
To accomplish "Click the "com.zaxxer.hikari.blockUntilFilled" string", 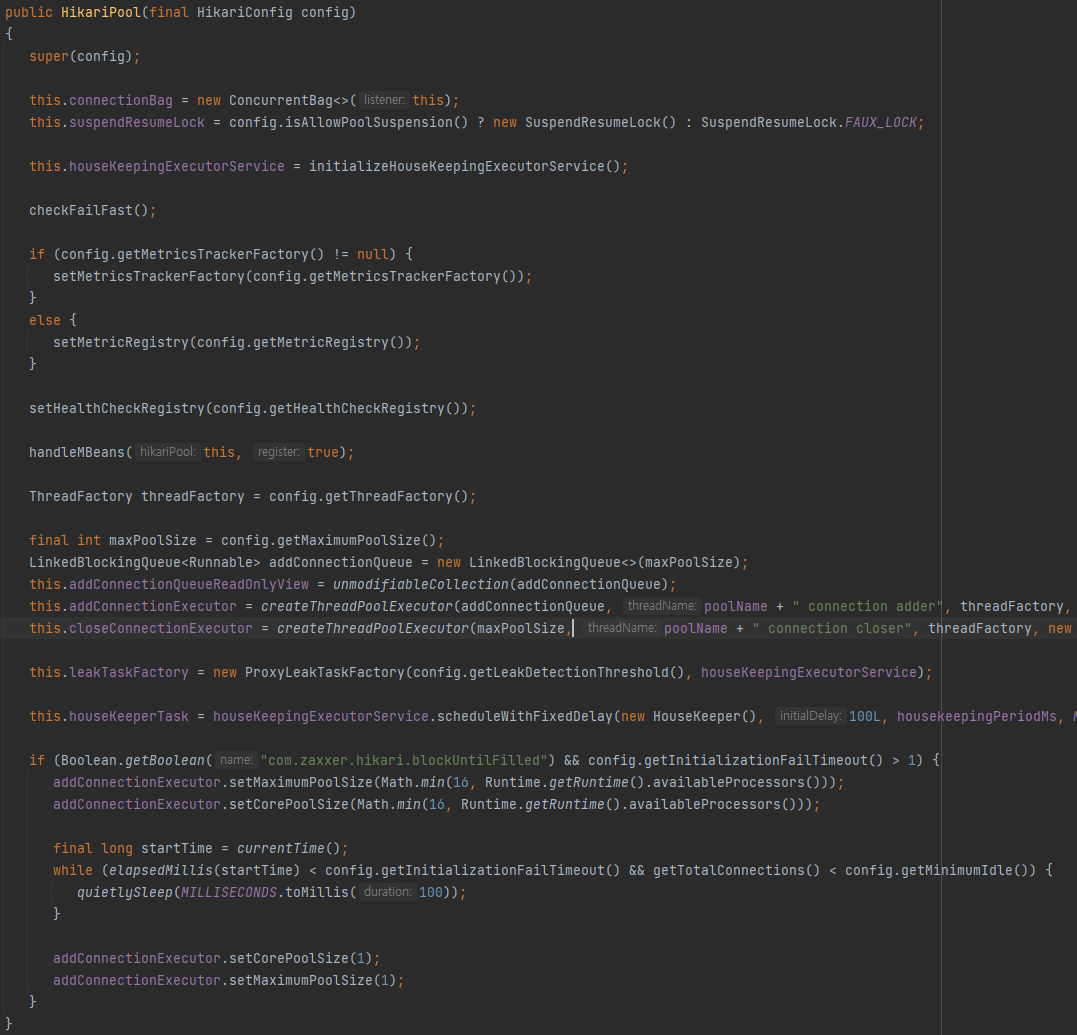I will click(404, 760).
